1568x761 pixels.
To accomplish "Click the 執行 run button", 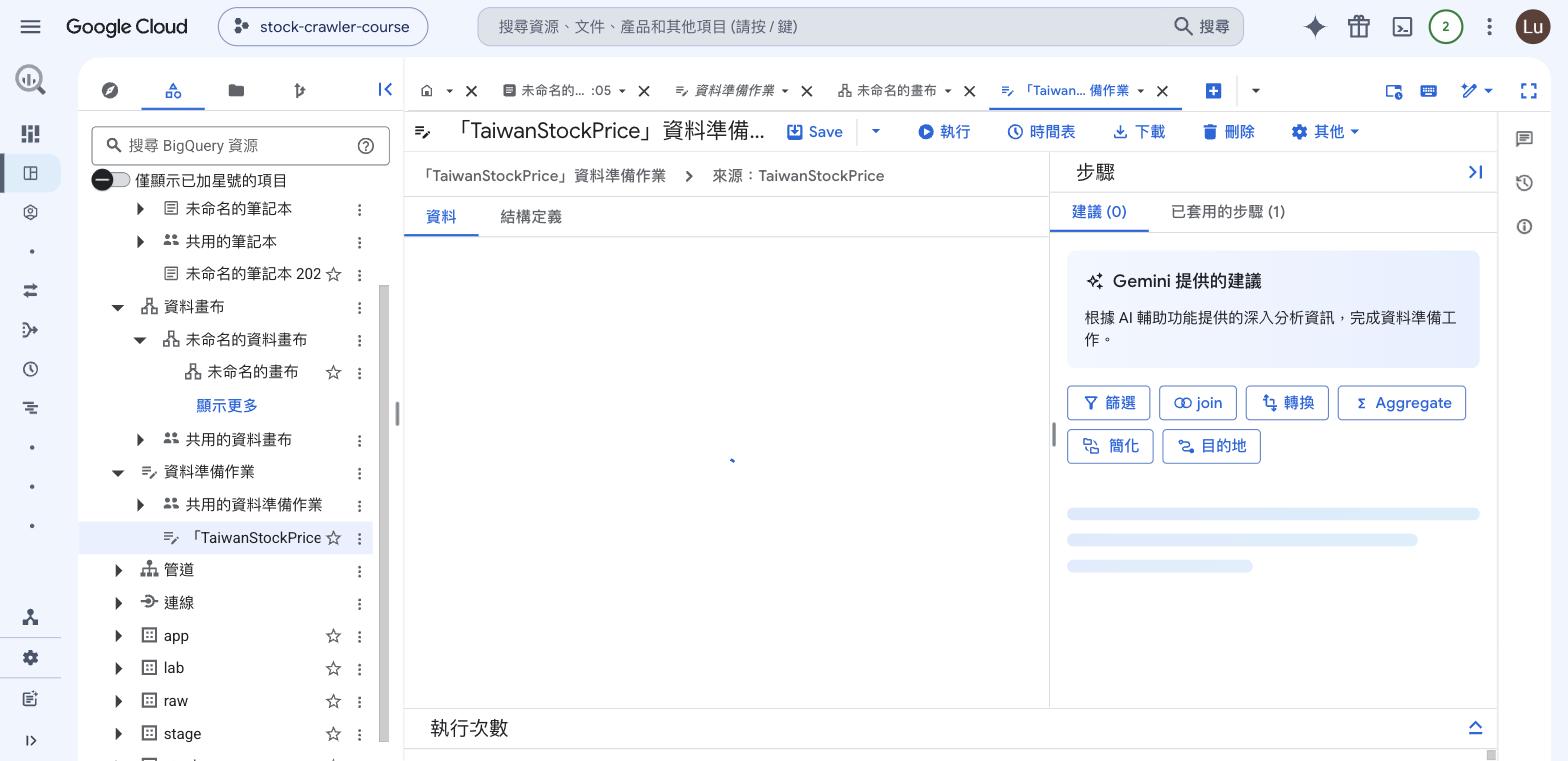I will 944,131.
